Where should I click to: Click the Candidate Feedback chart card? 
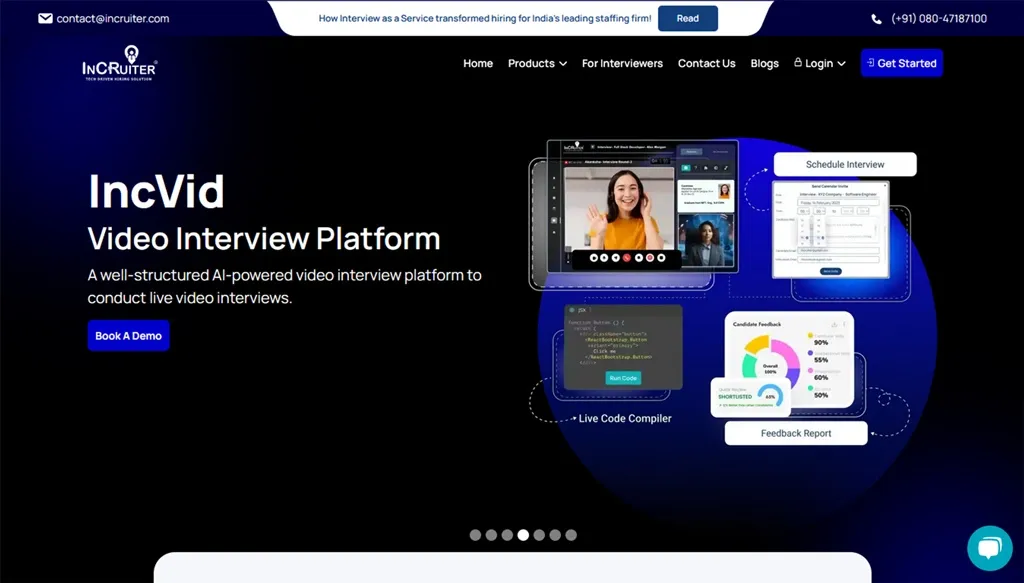789,360
